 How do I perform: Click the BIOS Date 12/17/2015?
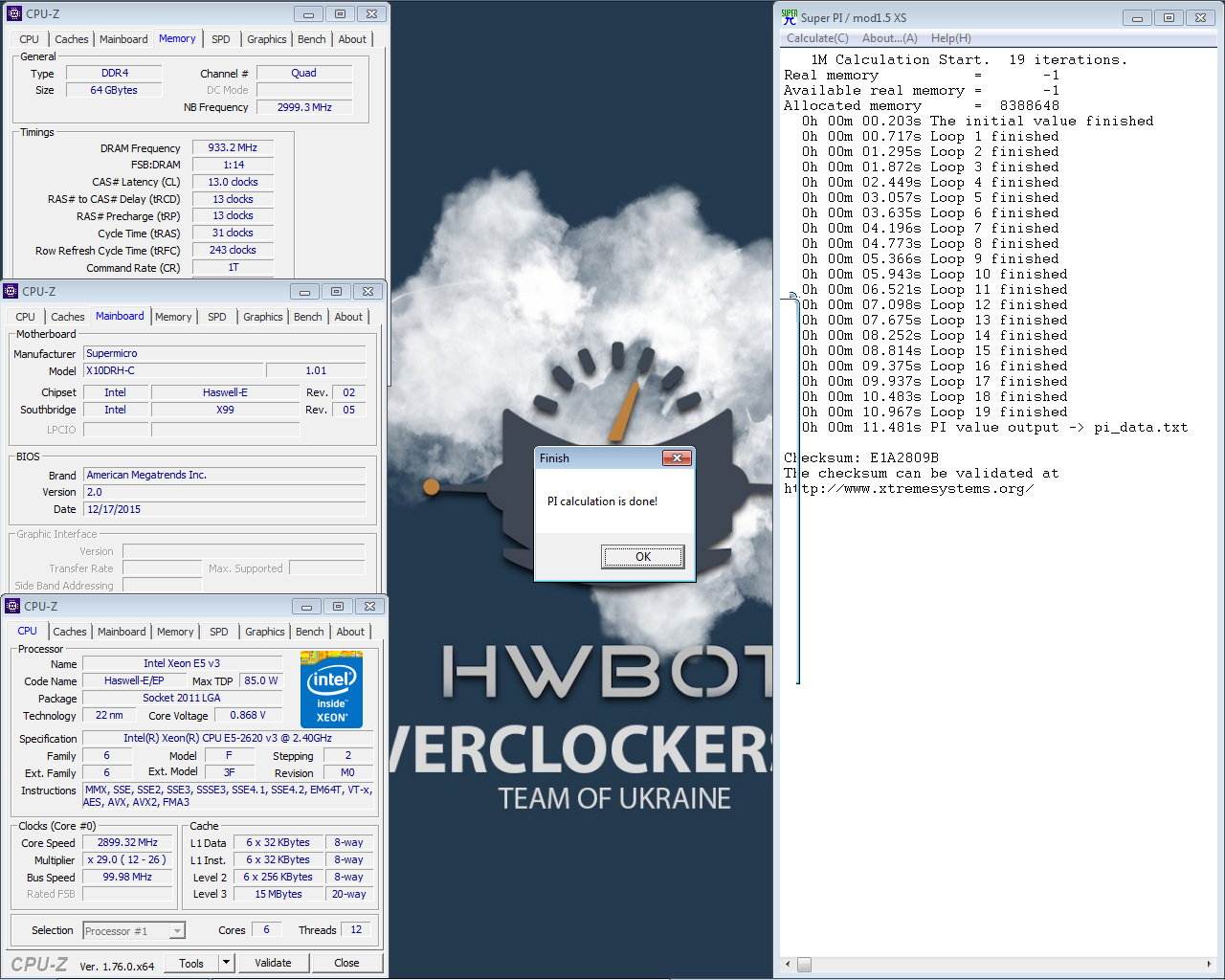[x=225, y=509]
